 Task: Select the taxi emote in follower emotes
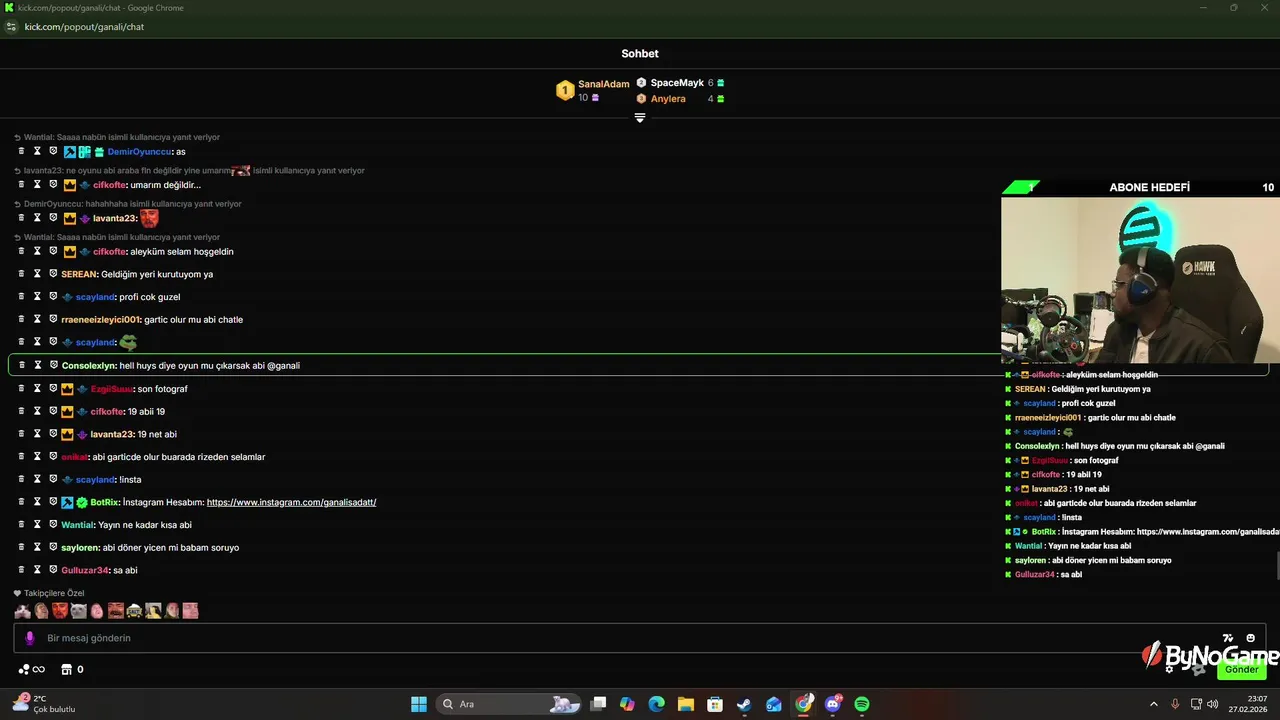134,611
